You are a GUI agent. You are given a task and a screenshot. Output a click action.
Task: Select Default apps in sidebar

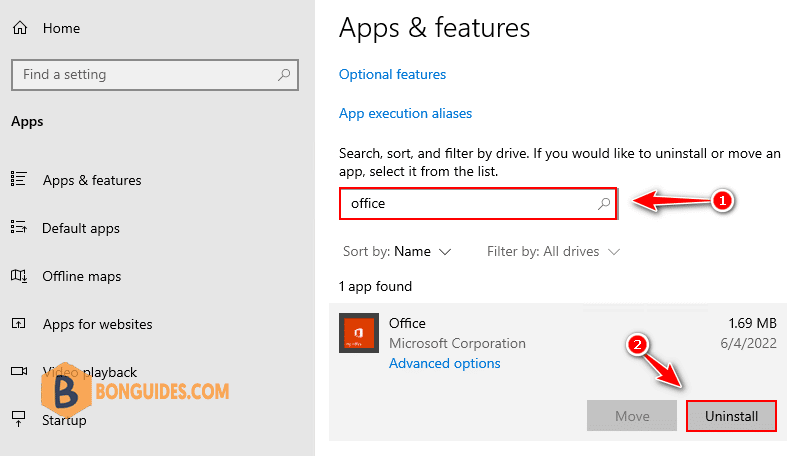coord(81,229)
